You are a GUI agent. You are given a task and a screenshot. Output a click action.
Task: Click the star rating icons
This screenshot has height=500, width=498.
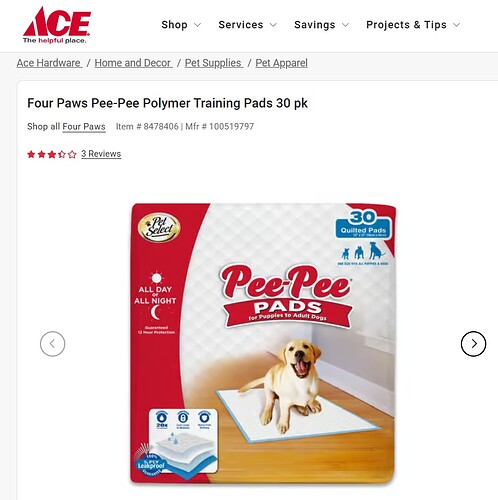(52, 154)
